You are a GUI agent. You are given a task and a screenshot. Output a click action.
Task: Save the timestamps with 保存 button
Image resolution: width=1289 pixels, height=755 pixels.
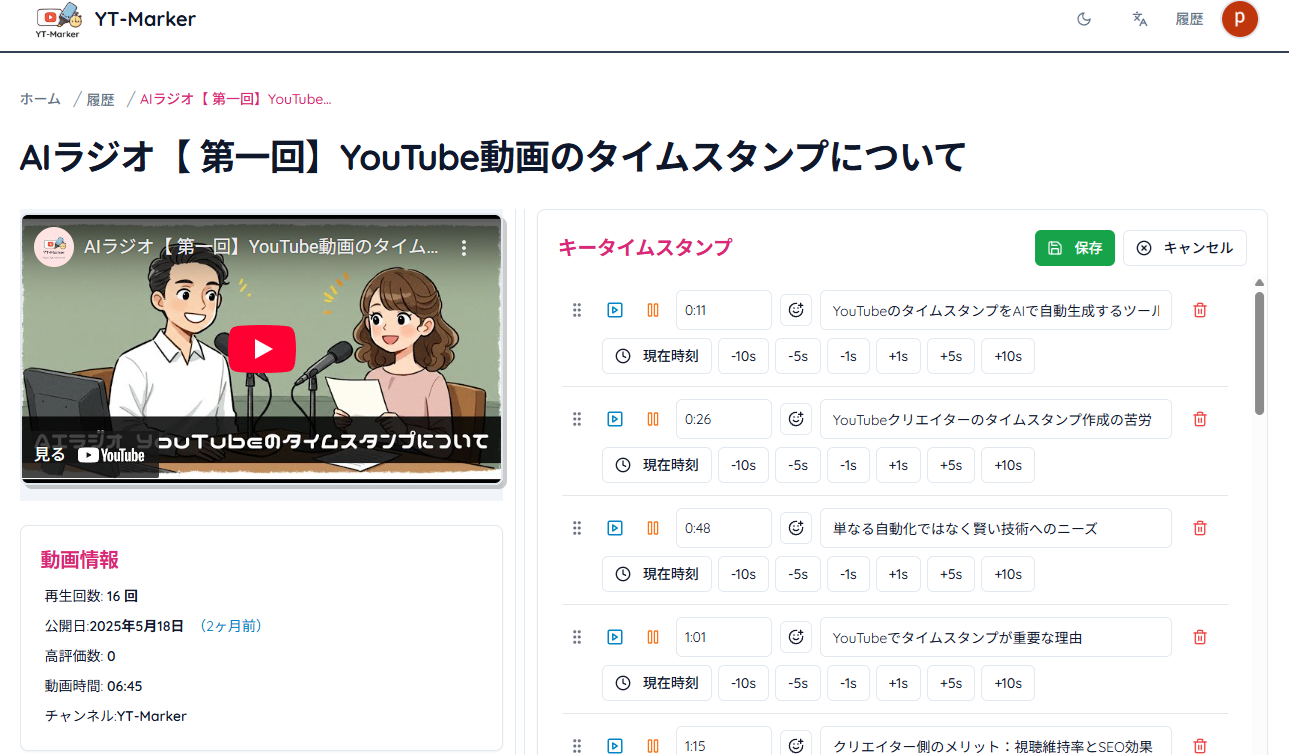point(1075,248)
